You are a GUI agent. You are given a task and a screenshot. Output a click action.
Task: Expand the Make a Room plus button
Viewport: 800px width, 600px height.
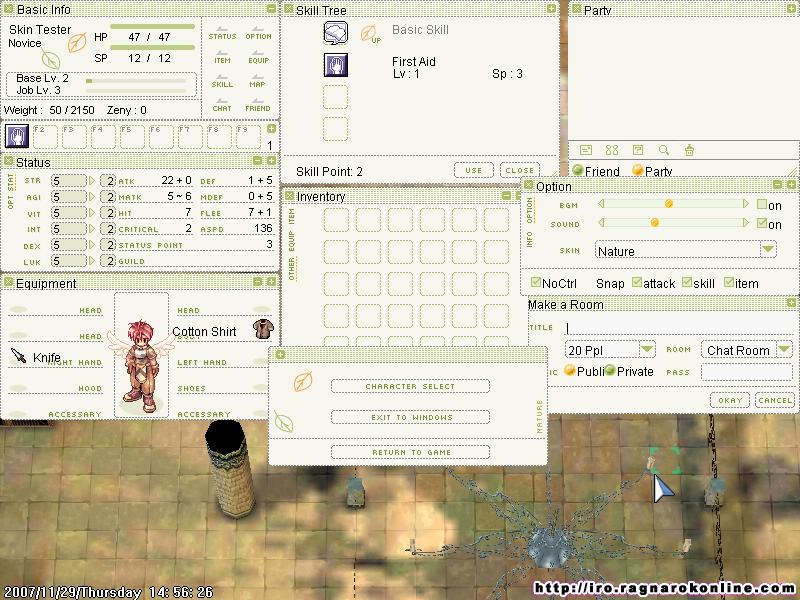pos(791,303)
